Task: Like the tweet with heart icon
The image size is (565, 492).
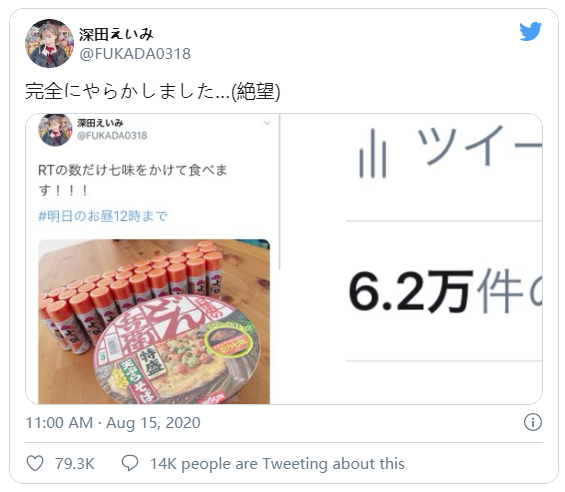Action: pyautogui.click(x=35, y=463)
